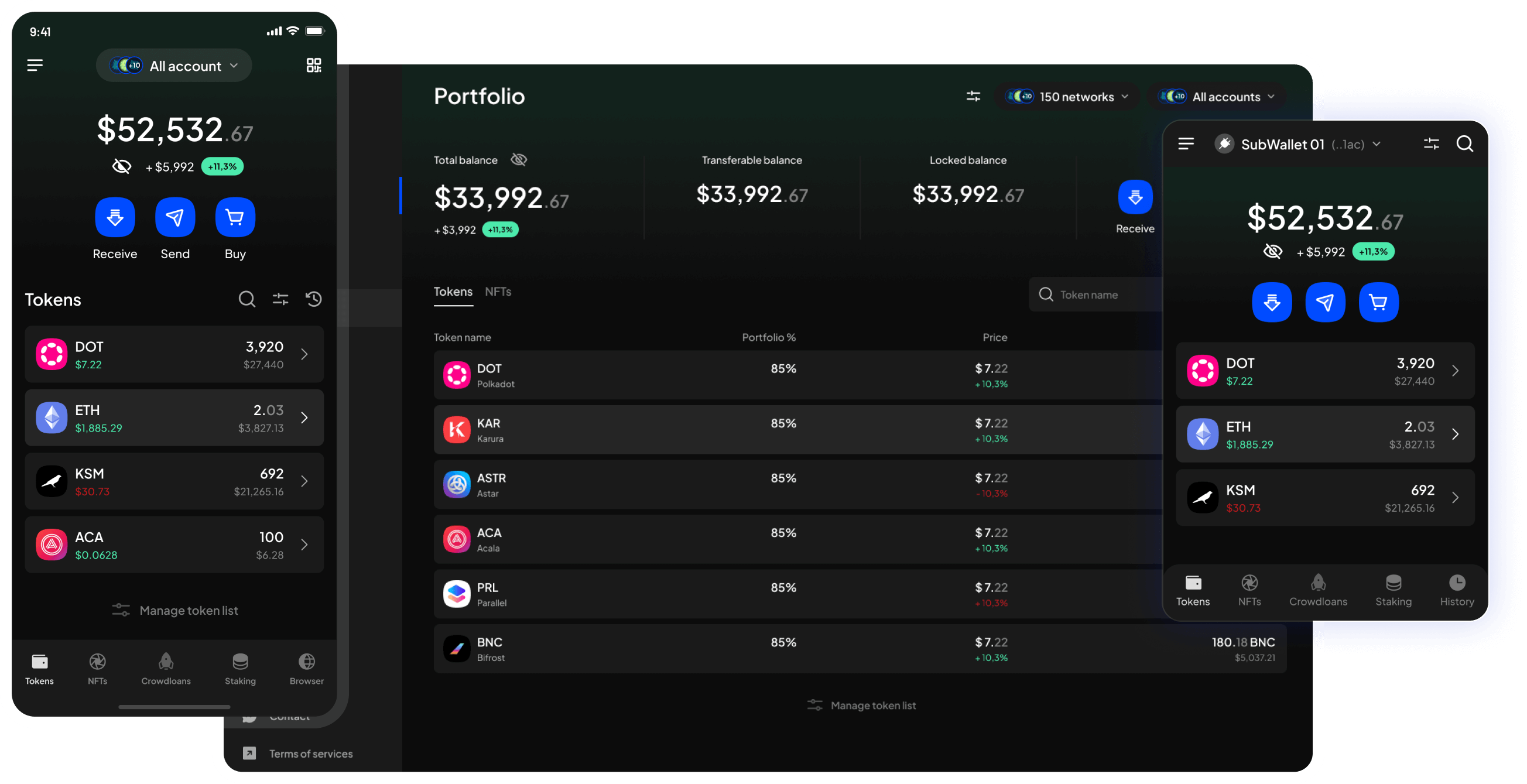The image size is (1527, 784).
Task: Click 180.18 BNC balance value
Action: (x=1243, y=642)
